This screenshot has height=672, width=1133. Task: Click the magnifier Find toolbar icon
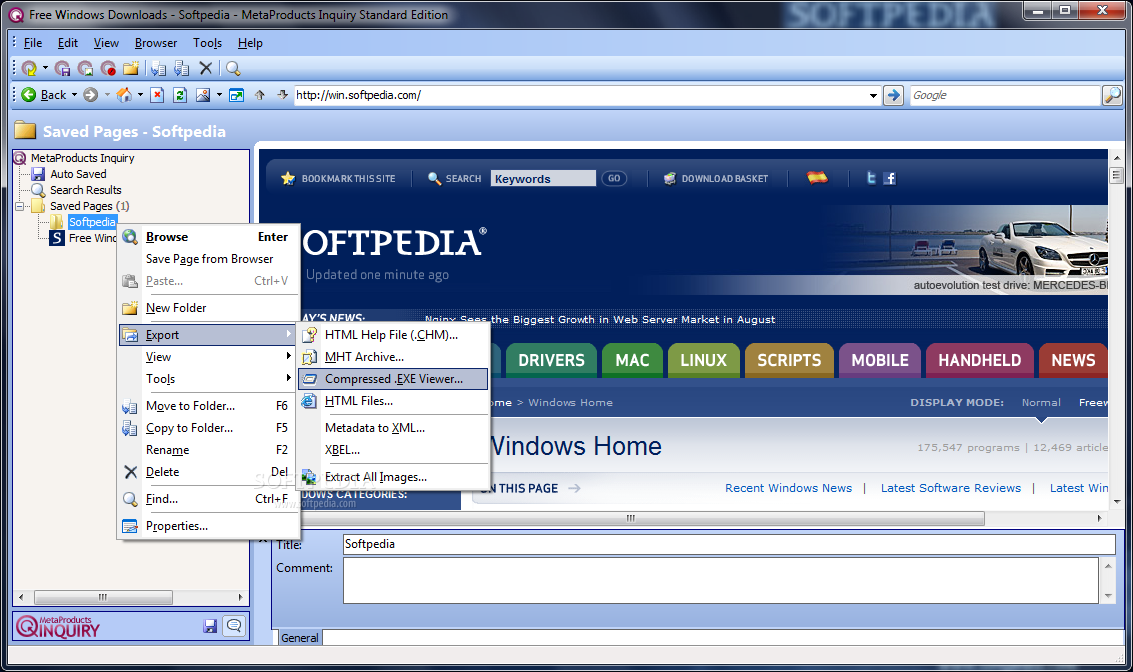pos(233,69)
